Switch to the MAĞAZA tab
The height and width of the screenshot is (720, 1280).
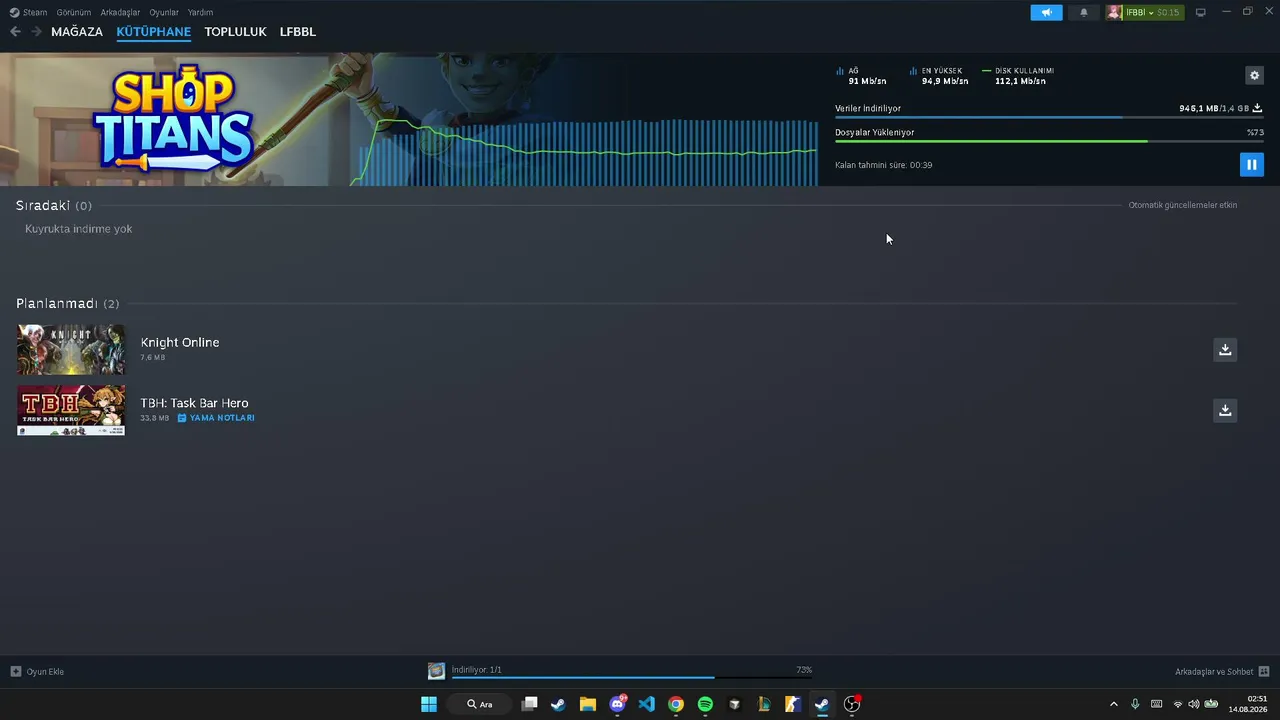77,32
